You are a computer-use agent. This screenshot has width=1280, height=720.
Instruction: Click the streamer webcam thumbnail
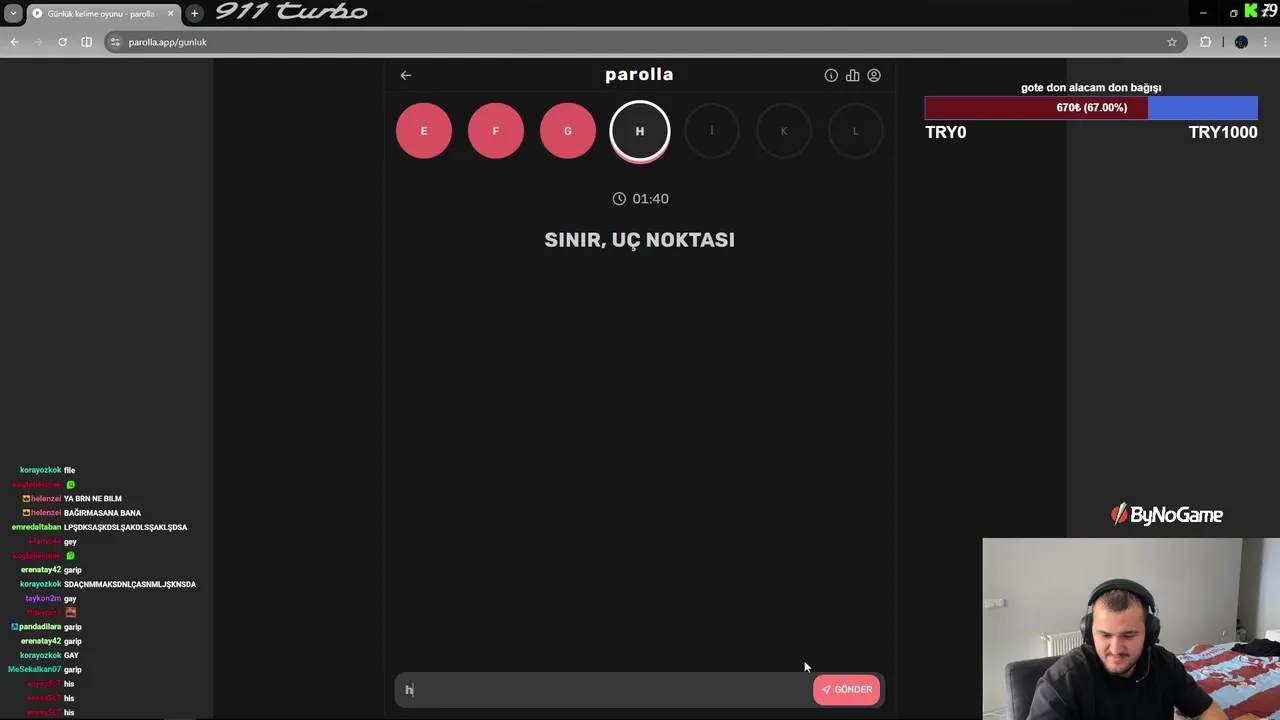(1131, 629)
